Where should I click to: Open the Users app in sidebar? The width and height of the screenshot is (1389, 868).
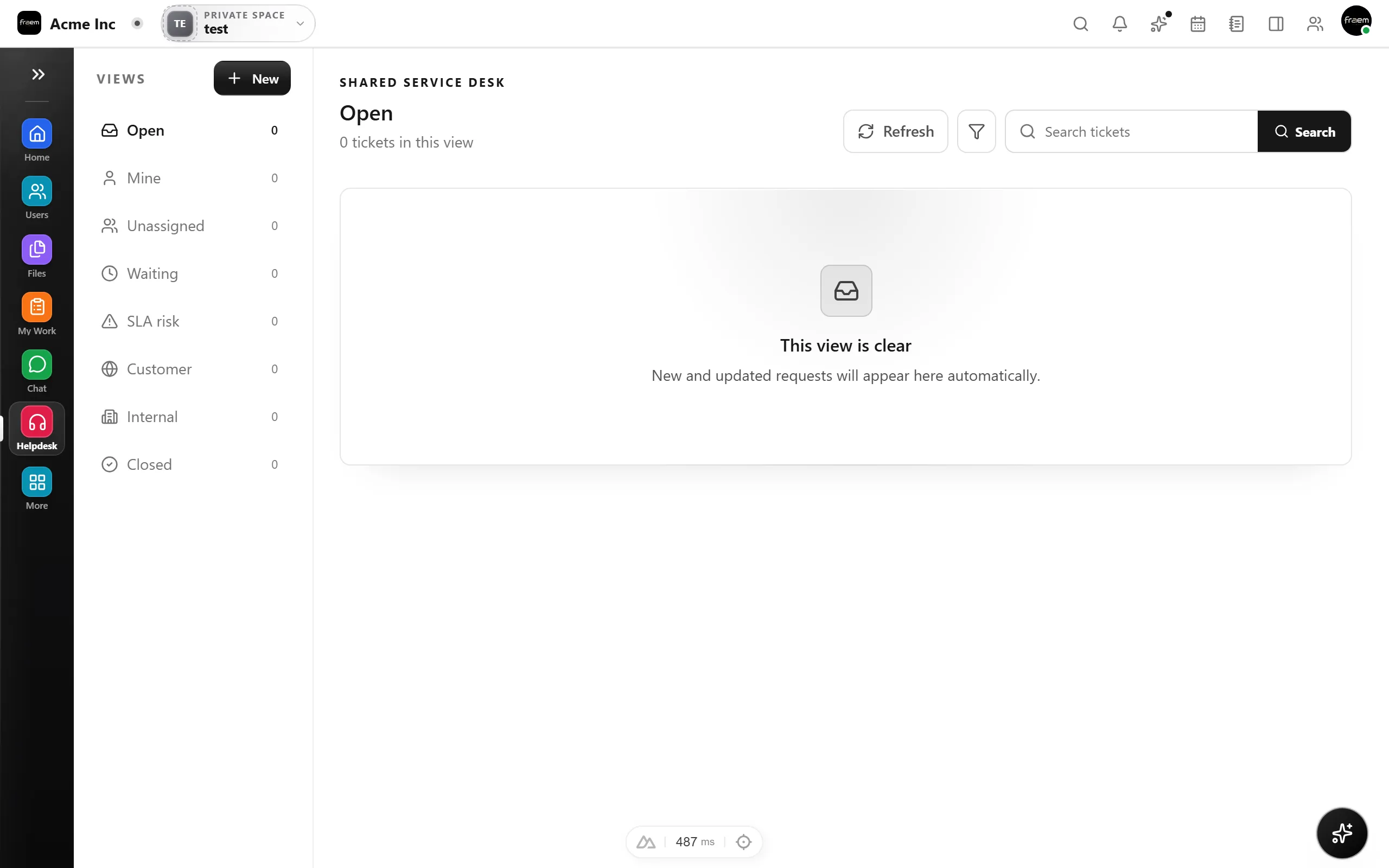[x=37, y=191]
